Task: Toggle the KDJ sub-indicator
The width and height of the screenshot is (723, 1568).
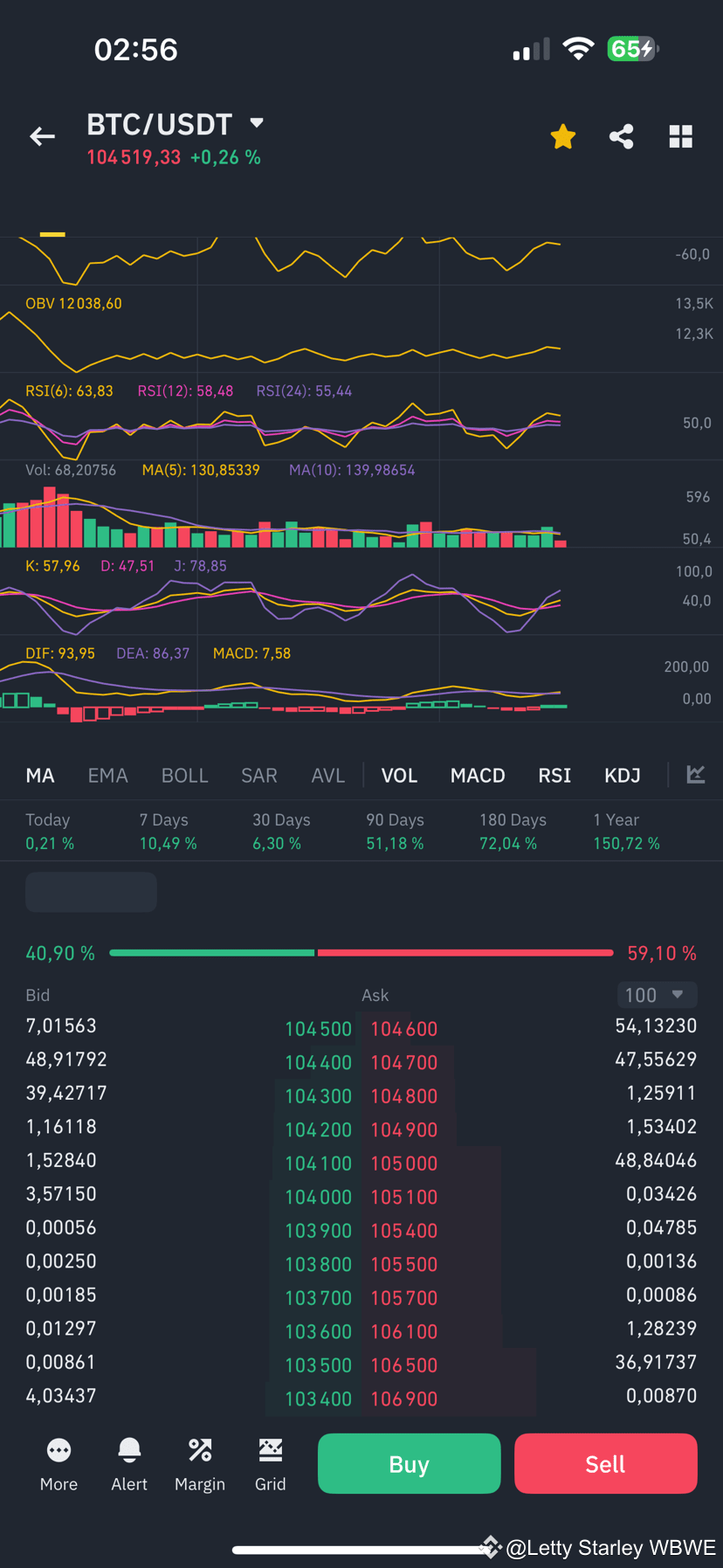Action: coord(623,776)
